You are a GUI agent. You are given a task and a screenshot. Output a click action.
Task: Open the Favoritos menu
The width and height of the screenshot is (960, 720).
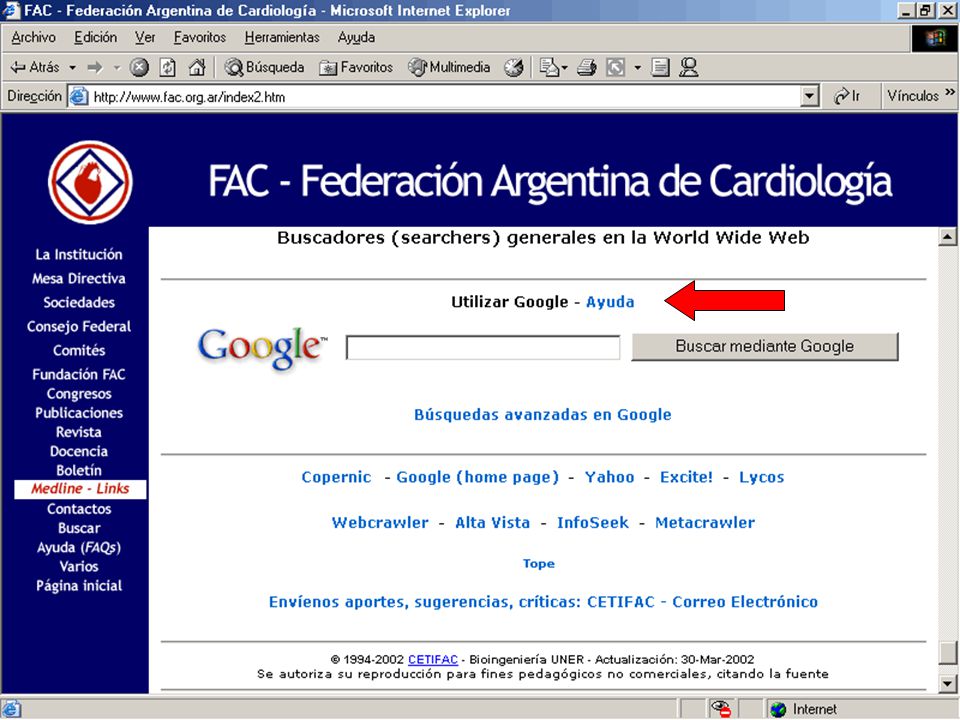[x=200, y=37]
